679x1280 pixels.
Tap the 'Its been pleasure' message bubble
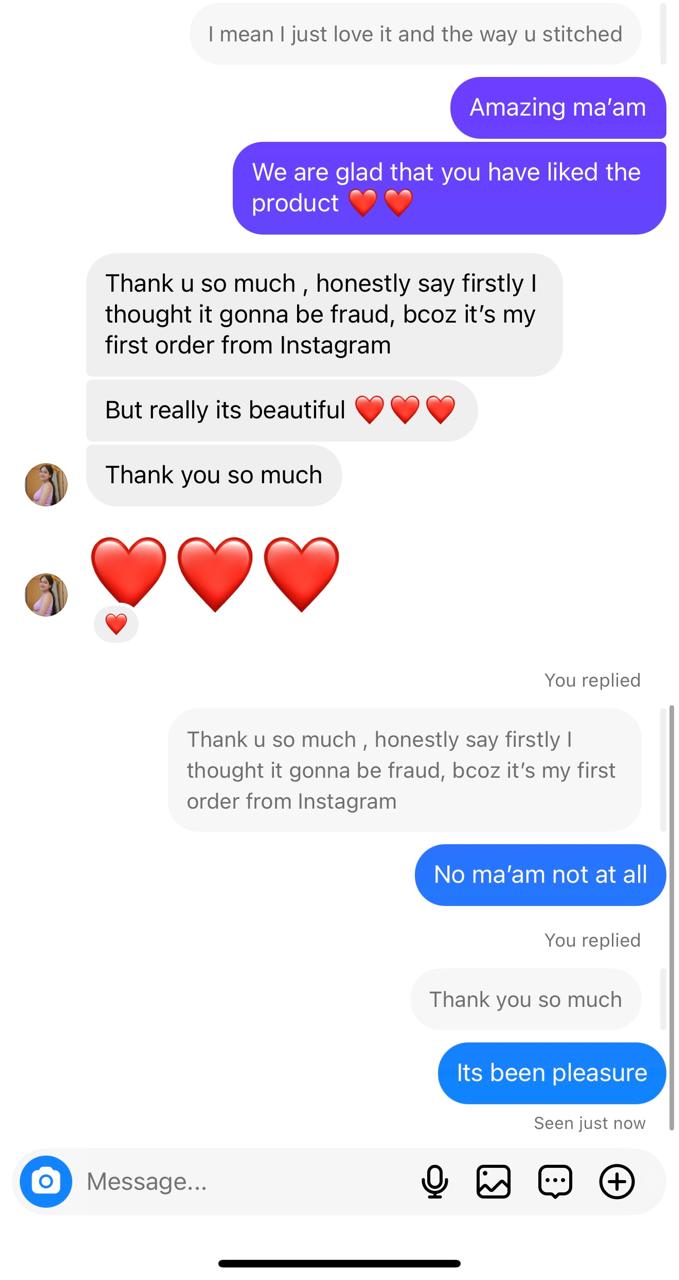point(551,1074)
